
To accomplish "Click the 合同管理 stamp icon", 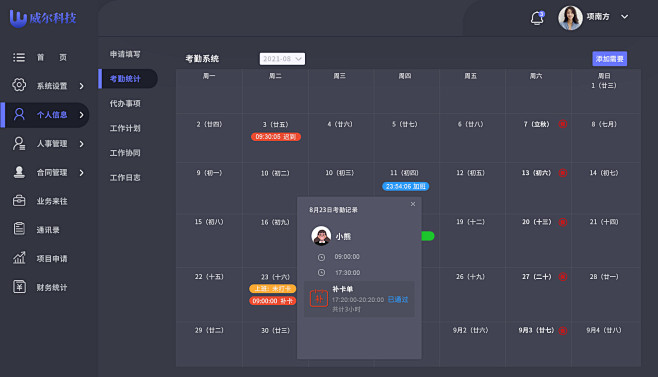I will [x=19, y=172].
